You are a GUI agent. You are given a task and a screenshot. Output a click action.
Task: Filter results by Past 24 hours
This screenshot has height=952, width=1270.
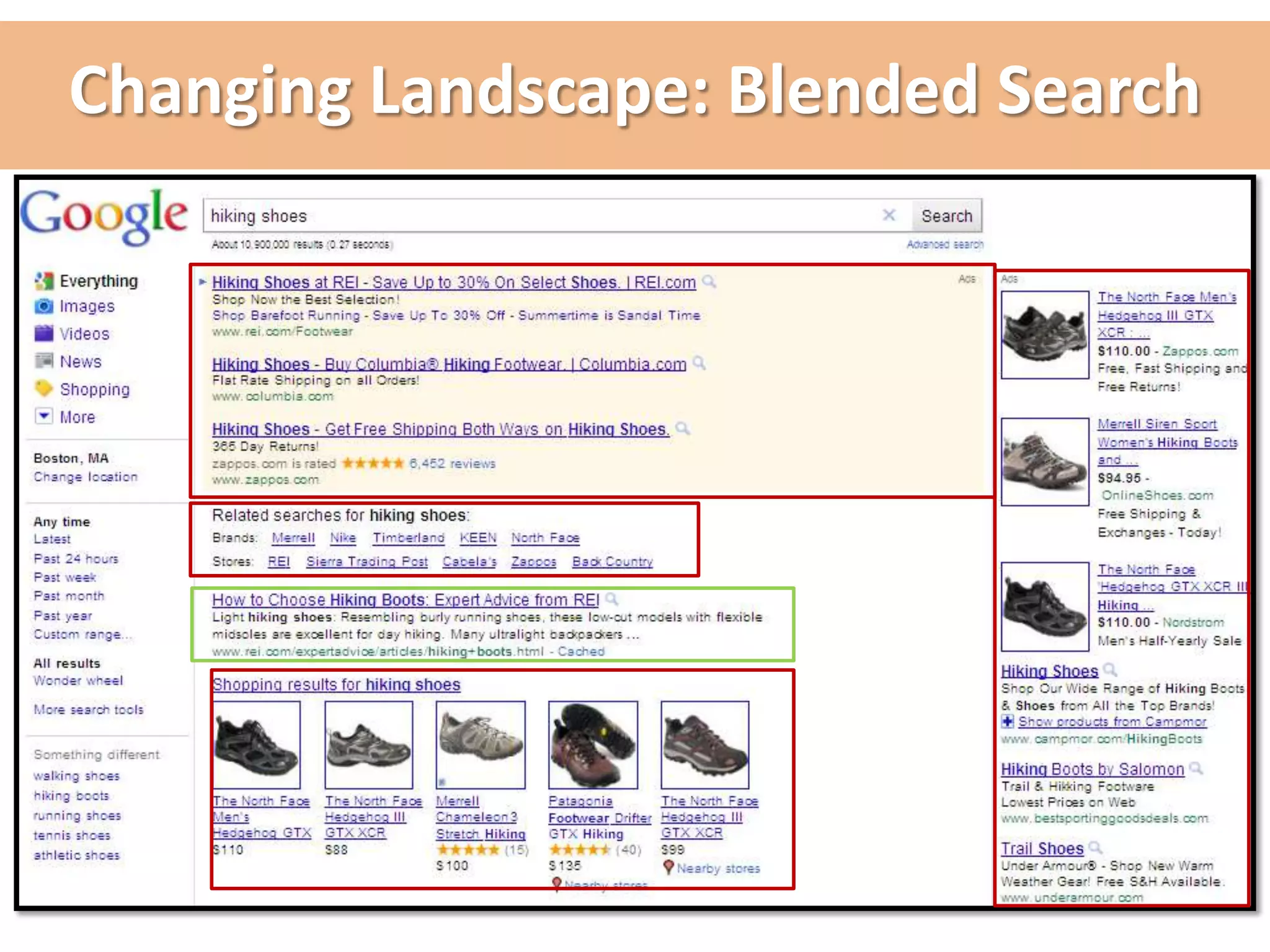[76, 558]
